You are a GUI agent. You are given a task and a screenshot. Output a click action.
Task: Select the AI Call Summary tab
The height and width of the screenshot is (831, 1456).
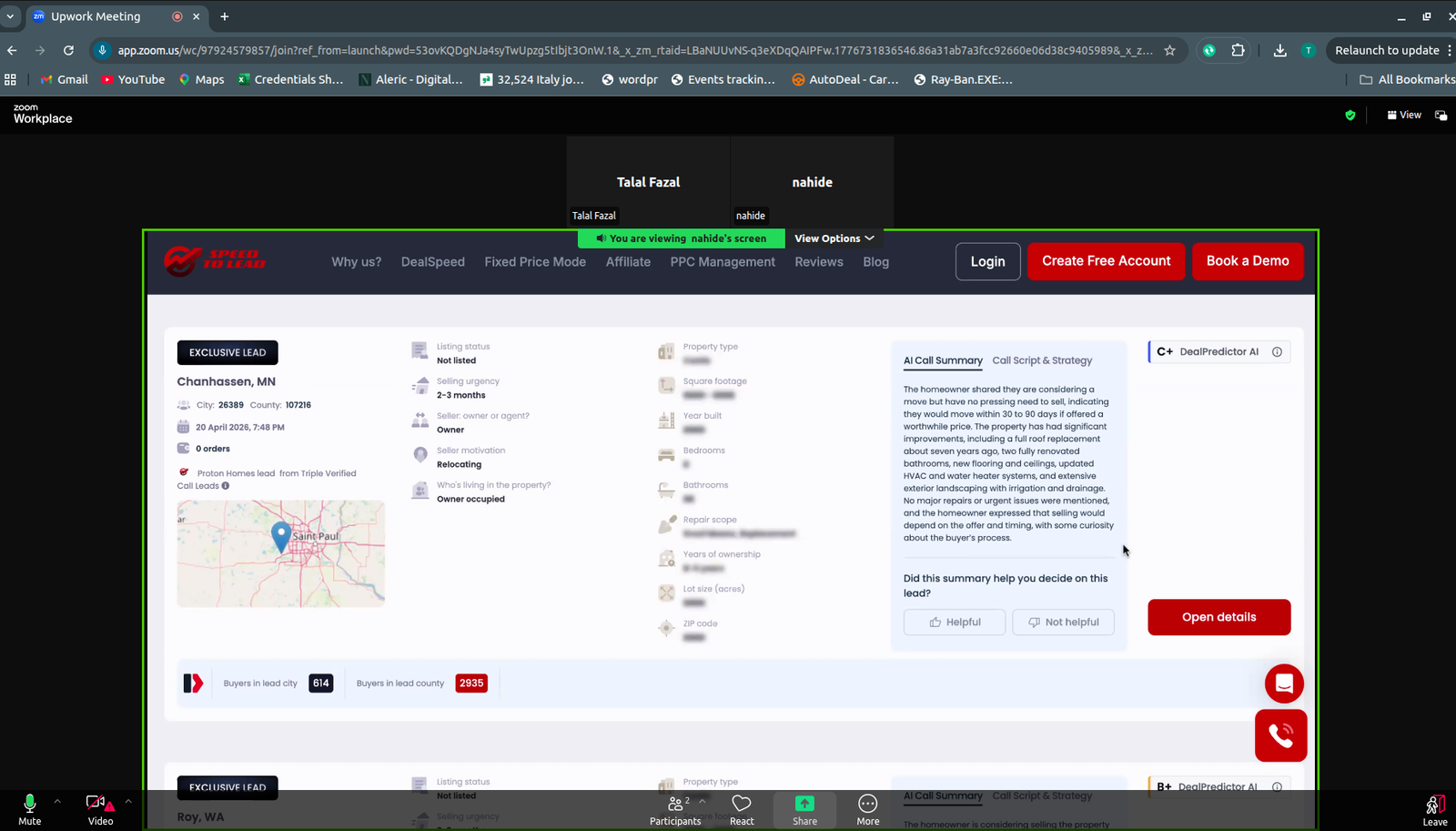(x=943, y=360)
